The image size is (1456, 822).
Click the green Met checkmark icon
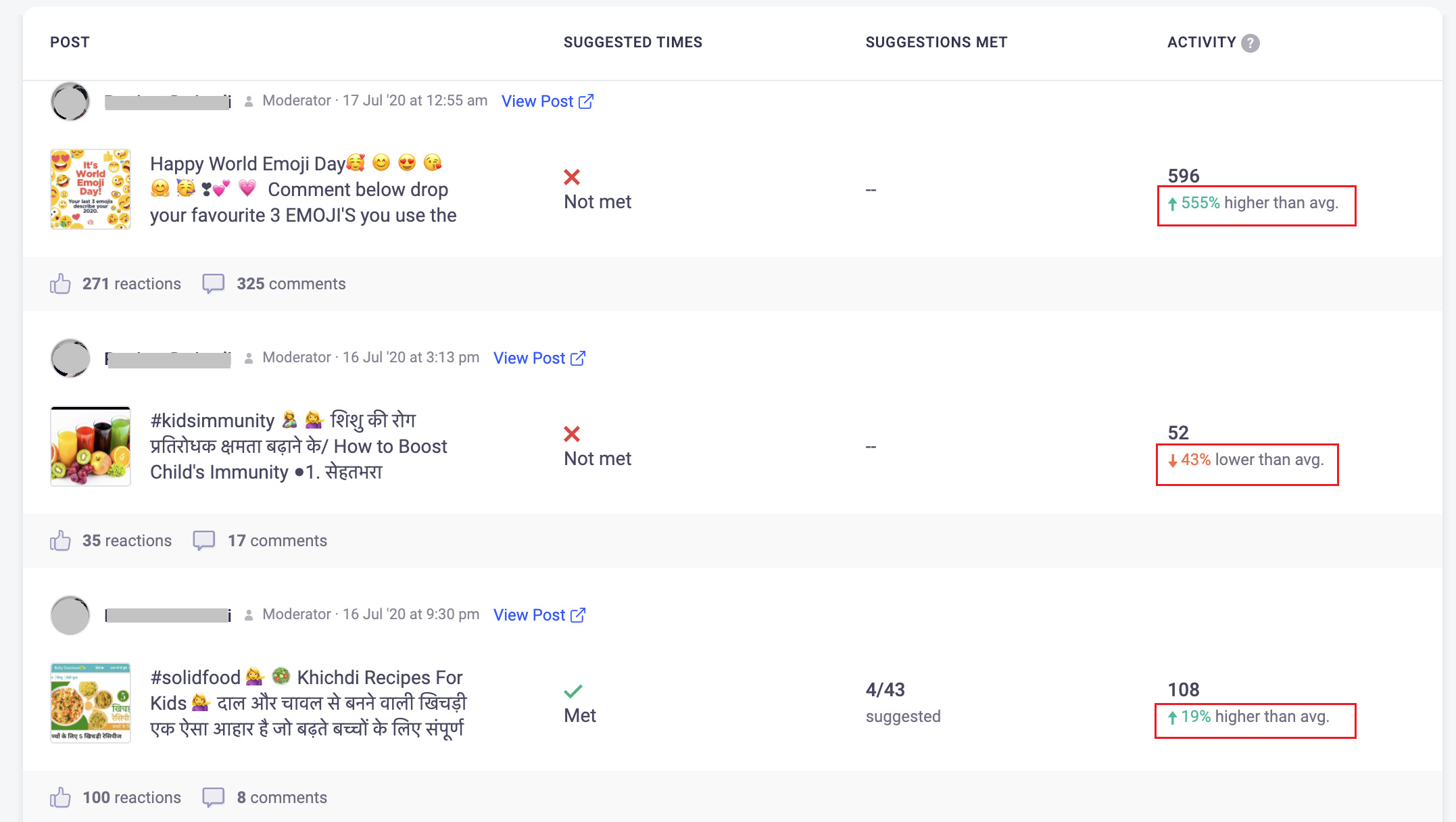573,691
